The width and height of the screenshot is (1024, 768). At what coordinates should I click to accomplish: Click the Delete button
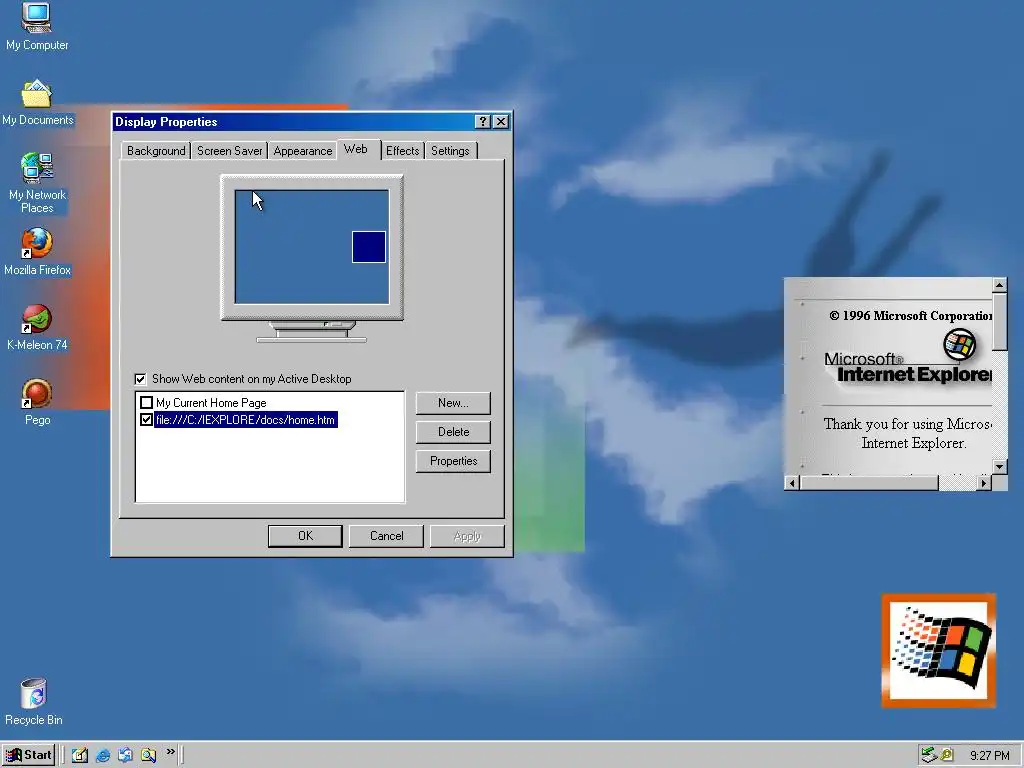(453, 432)
